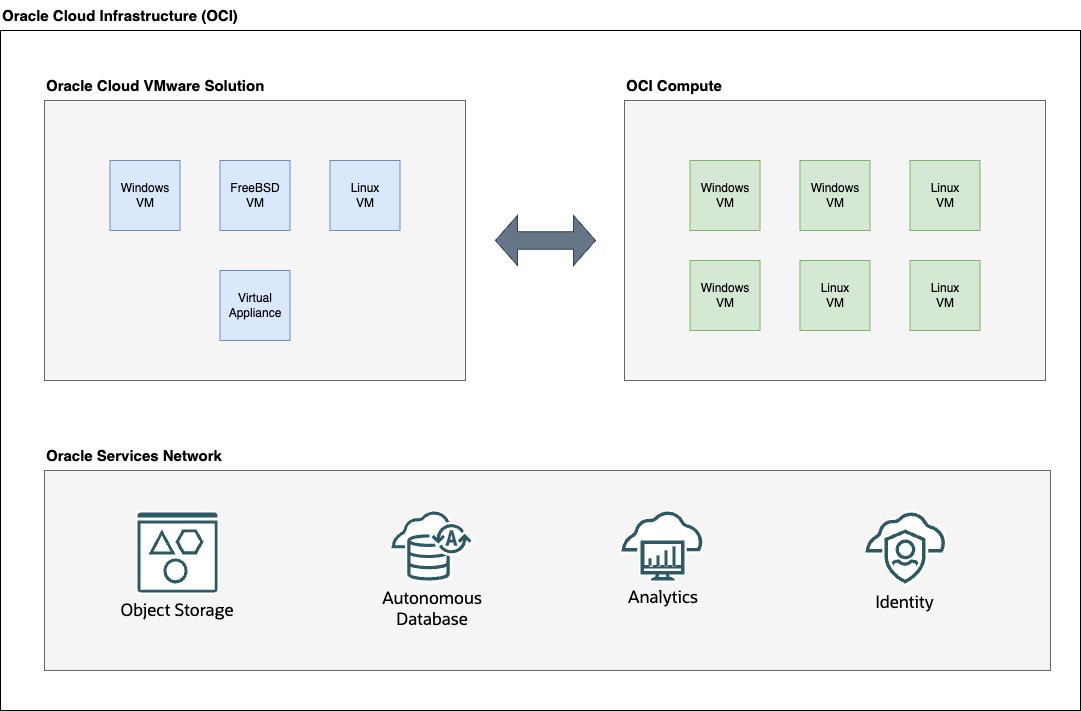Select the bottom-right Linux VM in OCI Compute

[944, 295]
